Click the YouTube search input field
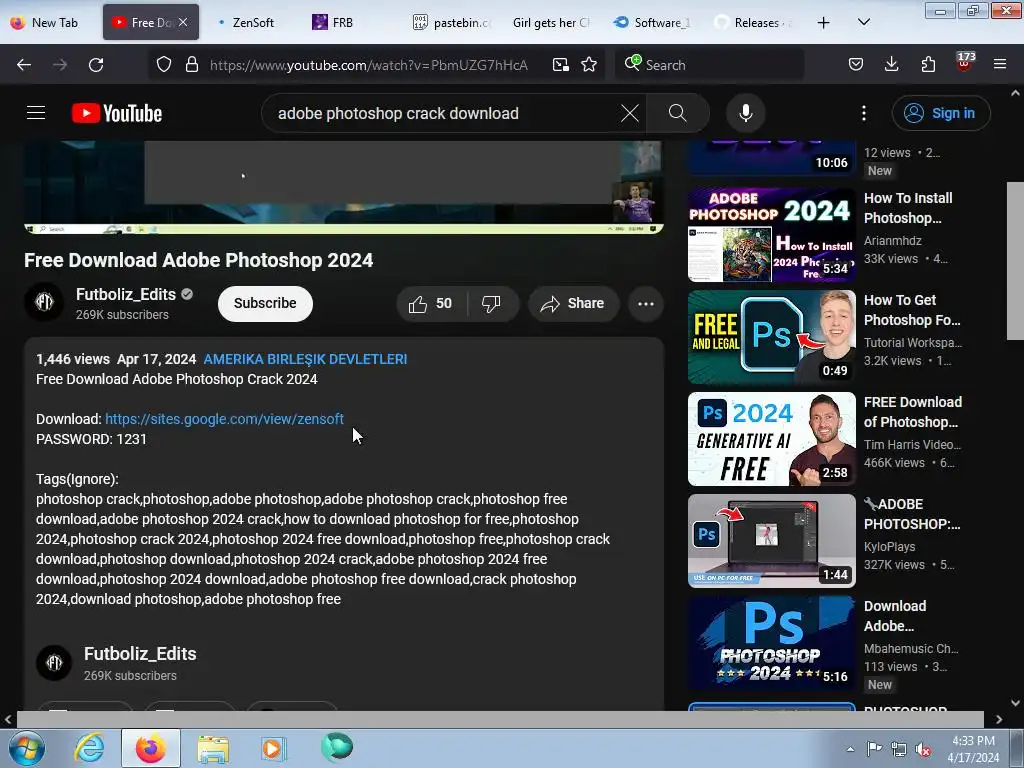Viewport: 1024px width, 768px height. pyautogui.click(x=444, y=113)
